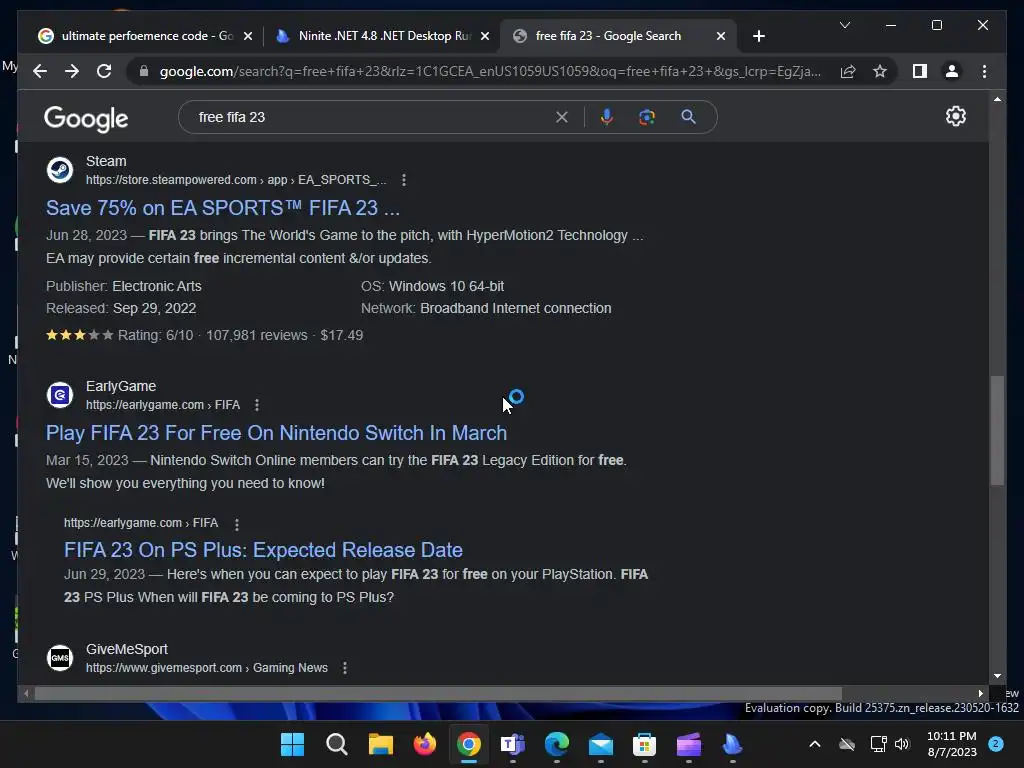Clear the Google search box text
Image resolution: width=1024 pixels, height=768 pixels.
(x=562, y=117)
